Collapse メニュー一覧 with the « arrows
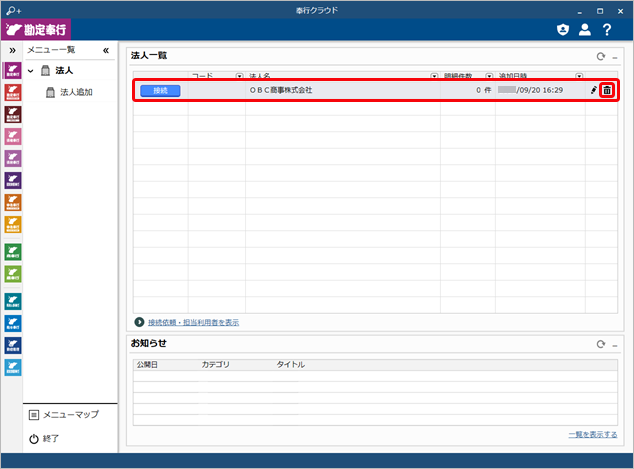 pos(106,51)
